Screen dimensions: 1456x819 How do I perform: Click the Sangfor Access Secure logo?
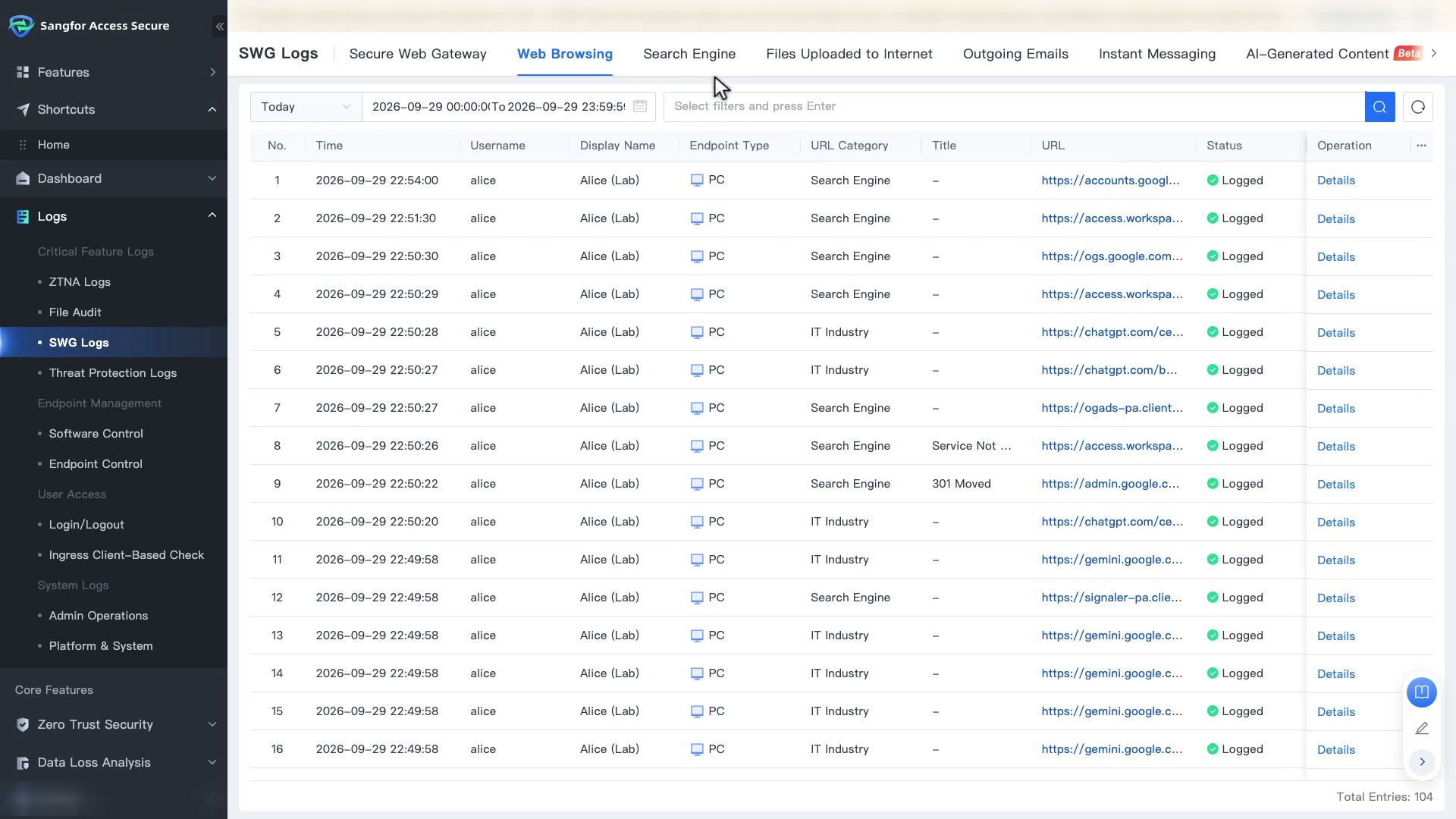(21, 26)
